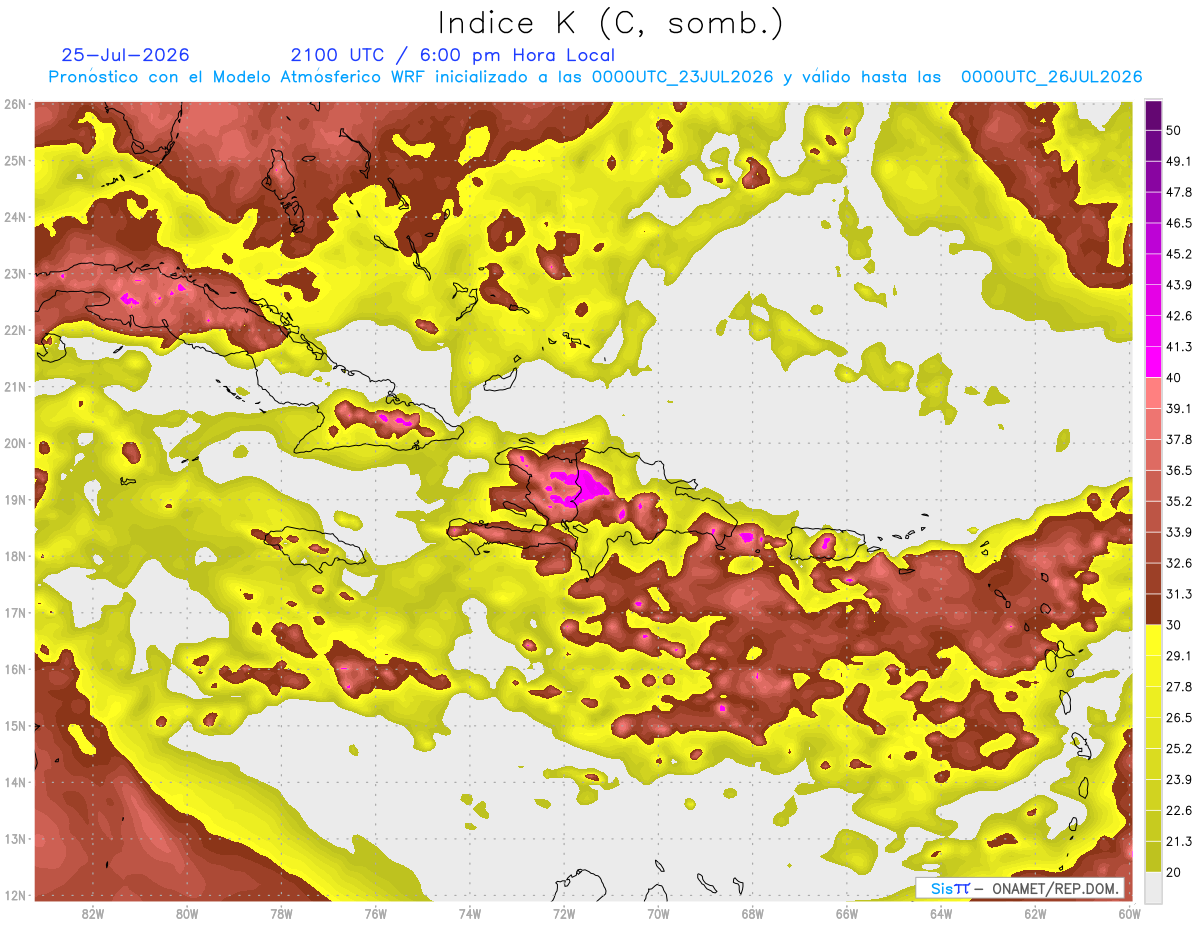
Task: Select the date text "25-Jul-2026"
Action: point(125,55)
